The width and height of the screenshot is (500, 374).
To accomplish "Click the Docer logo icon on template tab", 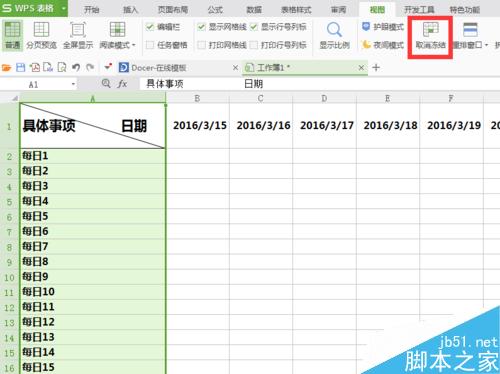I will (x=124, y=68).
